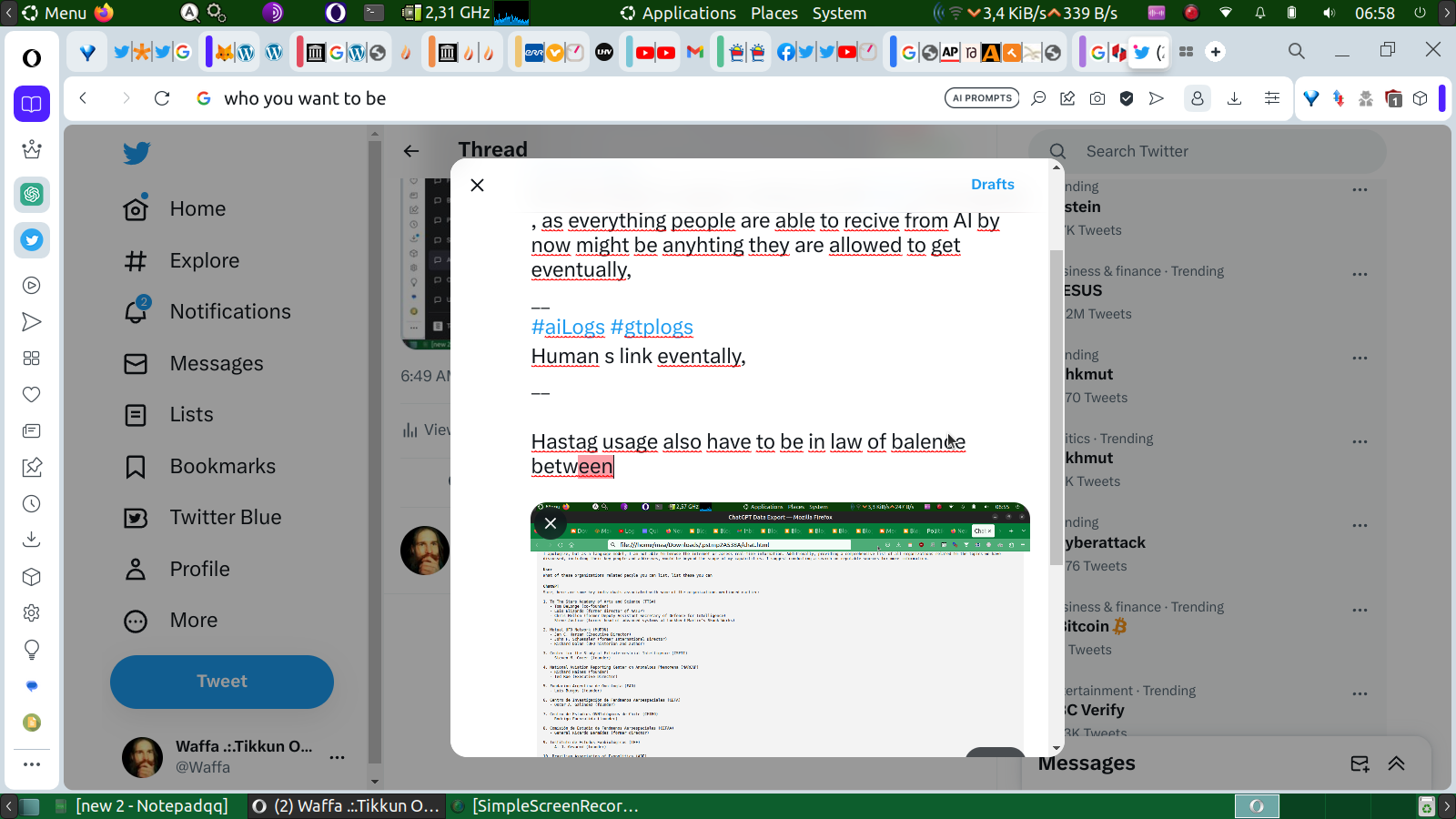Click the compose dialog scrollbar down arrow

coord(1057,749)
